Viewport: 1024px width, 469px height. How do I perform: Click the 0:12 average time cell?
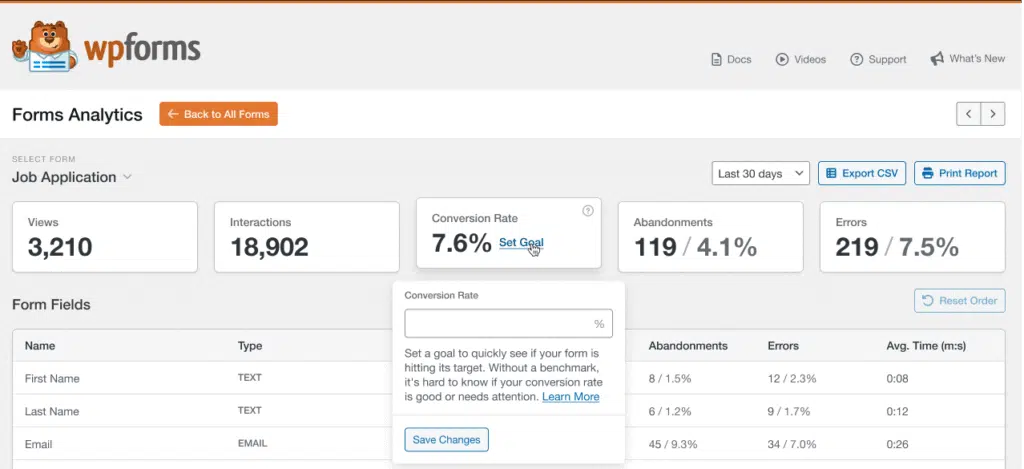(897, 412)
